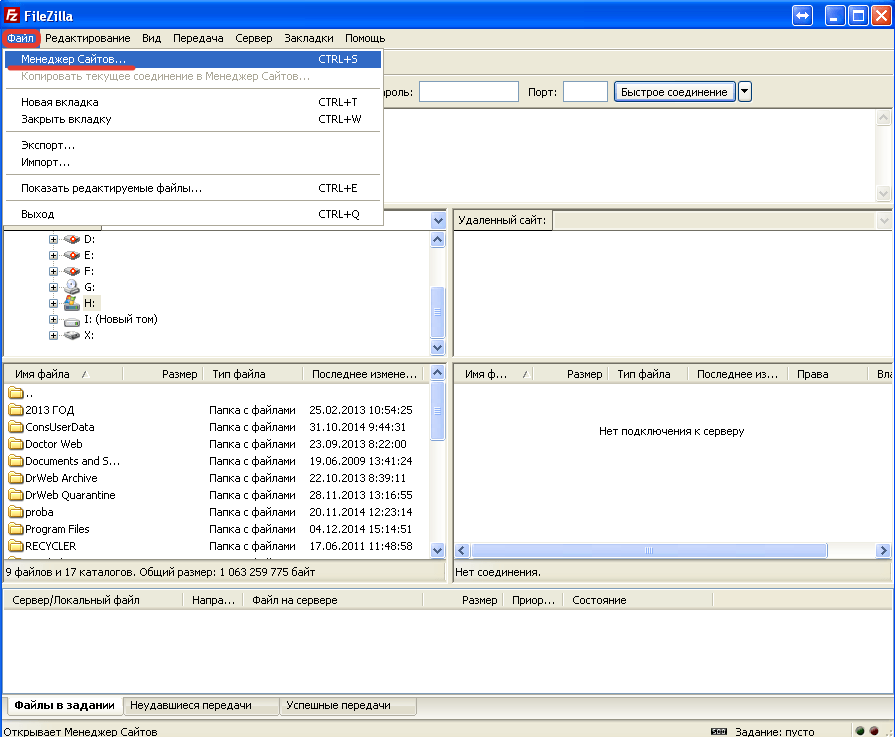Viewport: 895px width, 737px height.
Task: Choose Выход from the Файл menu
Action: coord(193,214)
